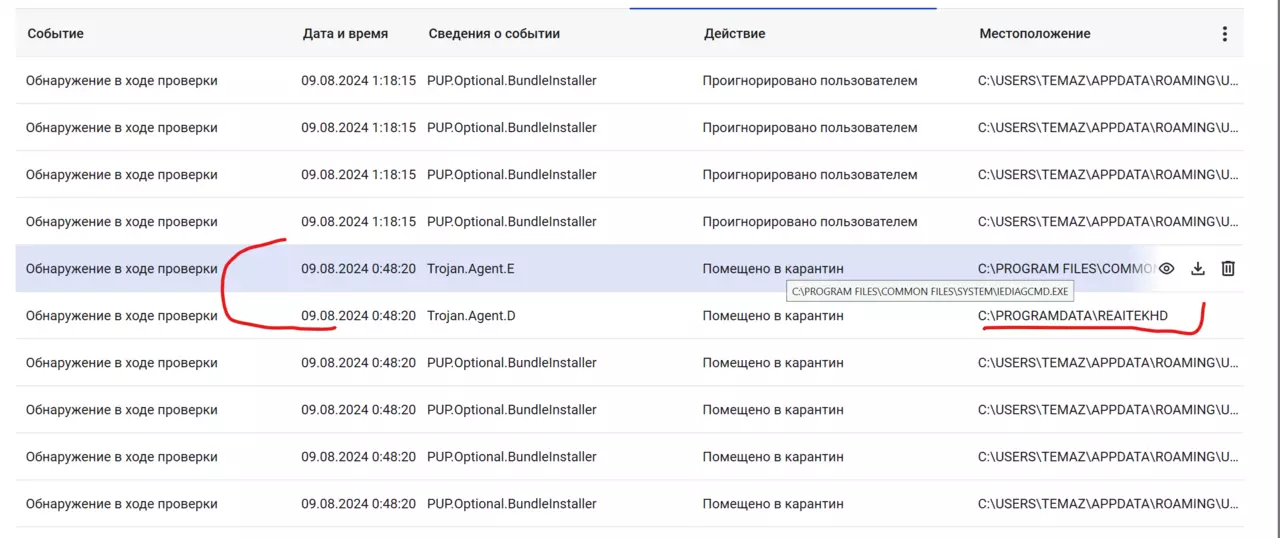Screen dimensions: 1280x538
Task: Click the C:\PROGRAMDATA\REAITEKHD location text
Action: (x=1073, y=316)
